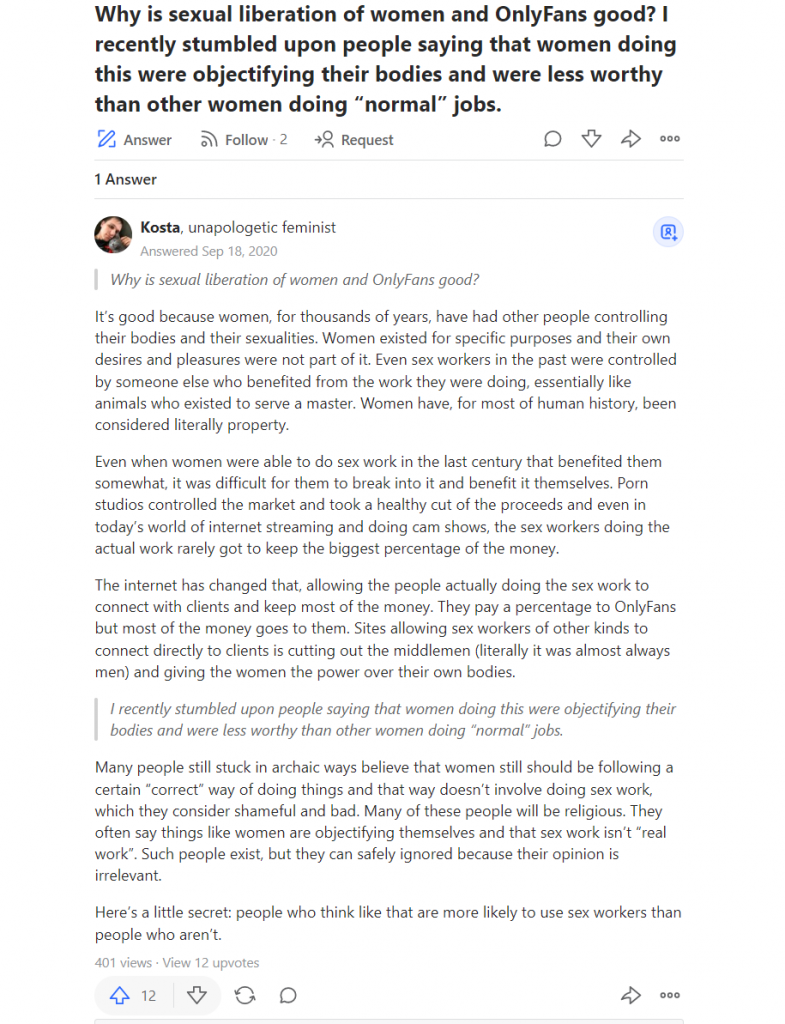
Task: Follow this question
Action: pos(243,140)
